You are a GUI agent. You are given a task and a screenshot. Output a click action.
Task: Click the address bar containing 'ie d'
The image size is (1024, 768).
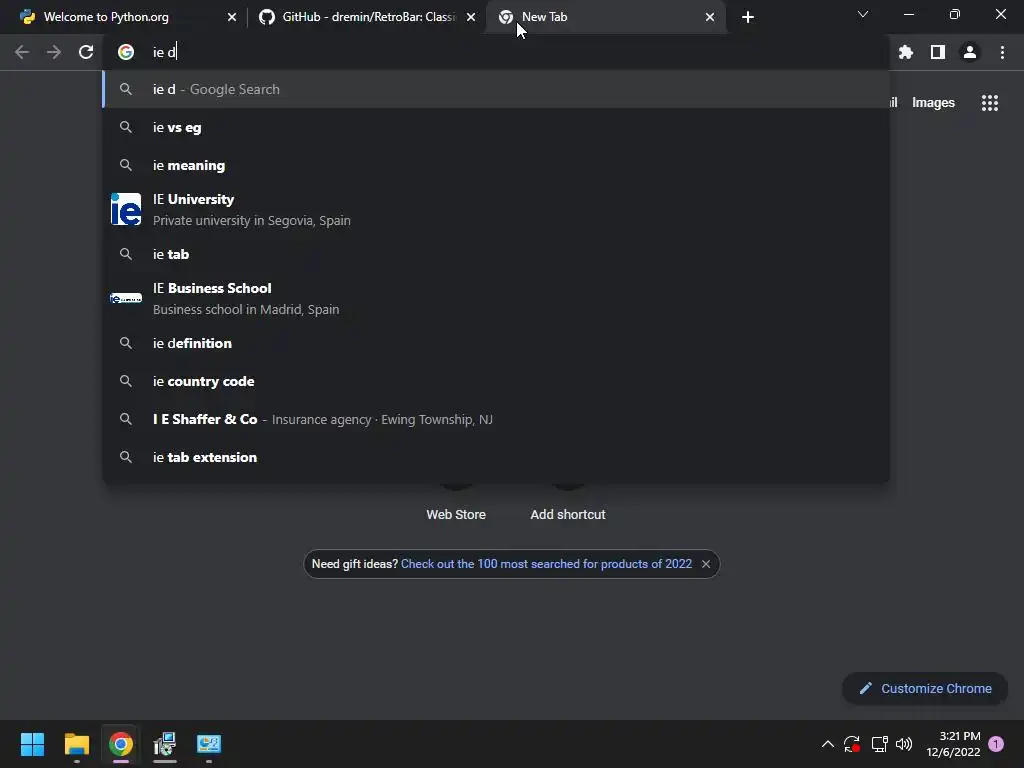pos(496,52)
